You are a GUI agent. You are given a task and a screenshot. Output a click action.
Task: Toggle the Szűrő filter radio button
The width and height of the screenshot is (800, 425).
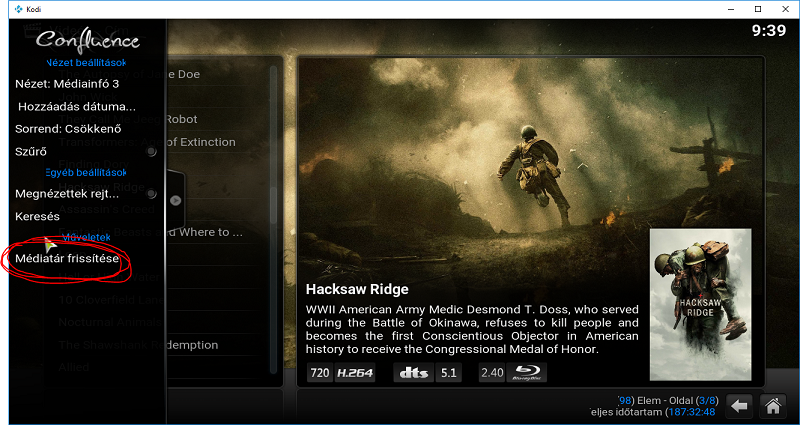click(151, 152)
